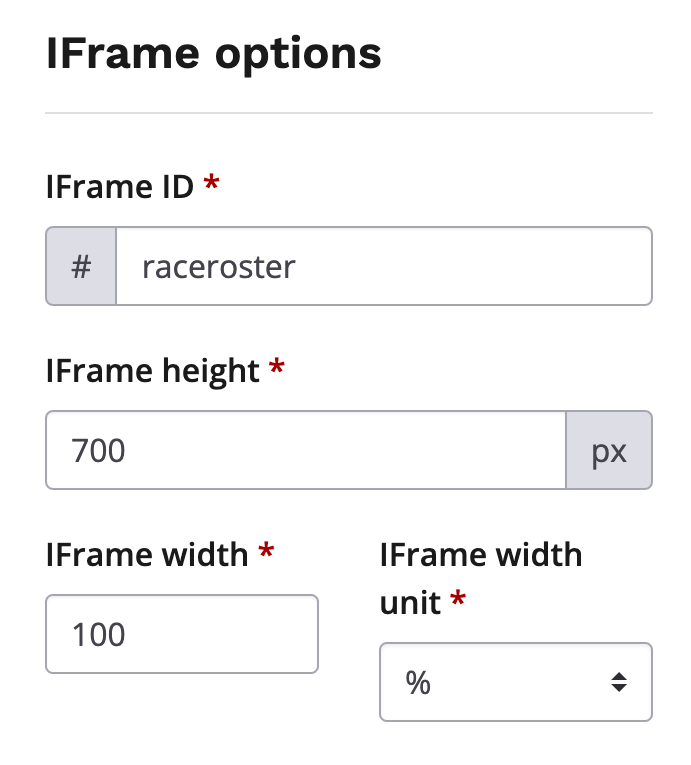The height and width of the screenshot is (765, 691).
Task: Click the IFrame options heading
Action: pyautogui.click(x=214, y=54)
